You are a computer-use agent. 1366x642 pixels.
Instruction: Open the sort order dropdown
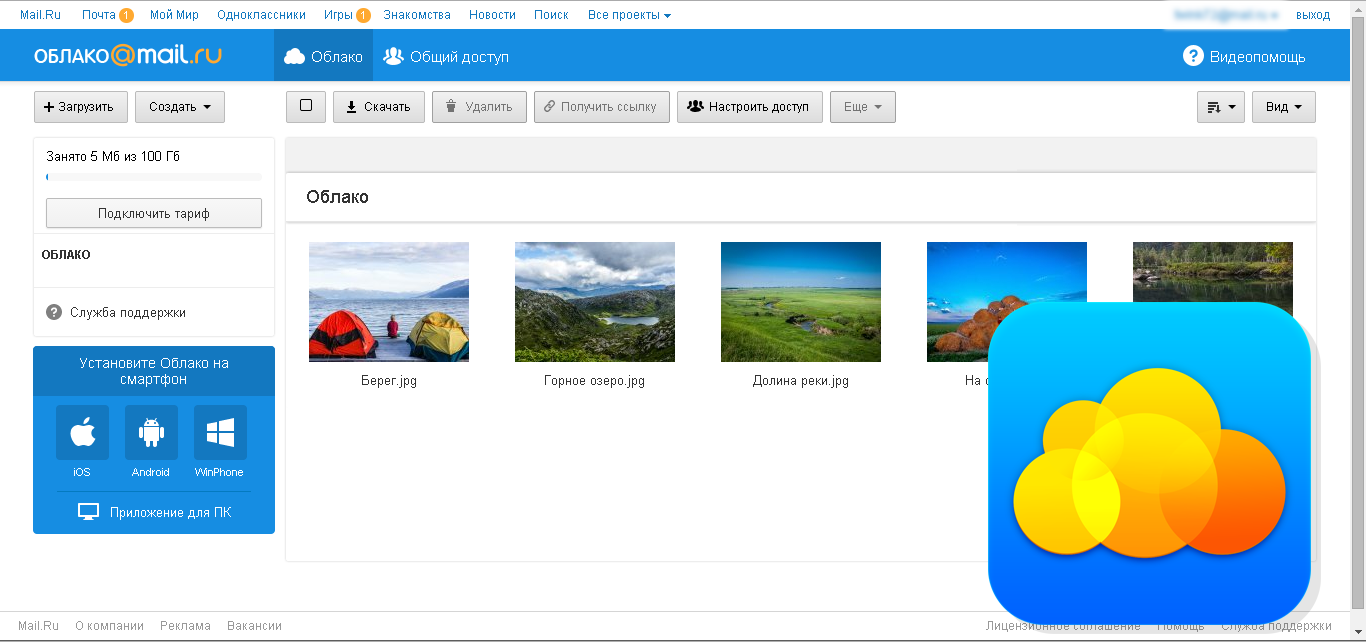(1220, 107)
